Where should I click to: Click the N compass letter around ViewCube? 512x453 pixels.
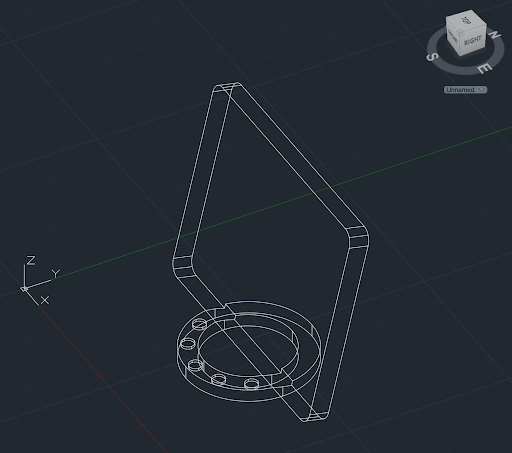tap(495, 35)
